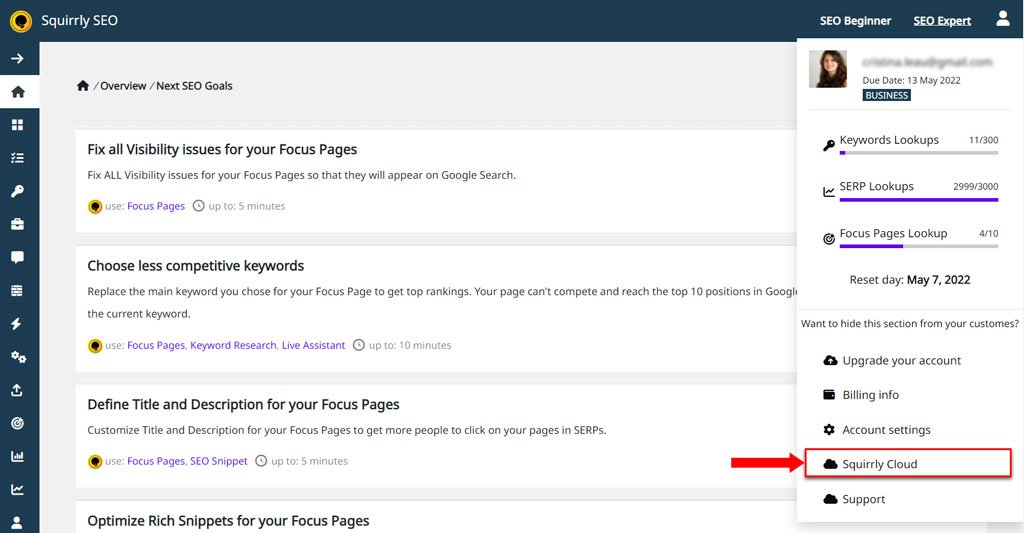Switch to SEO Expert mode
The width and height of the screenshot is (1024, 533).
(x=942, y=21)
